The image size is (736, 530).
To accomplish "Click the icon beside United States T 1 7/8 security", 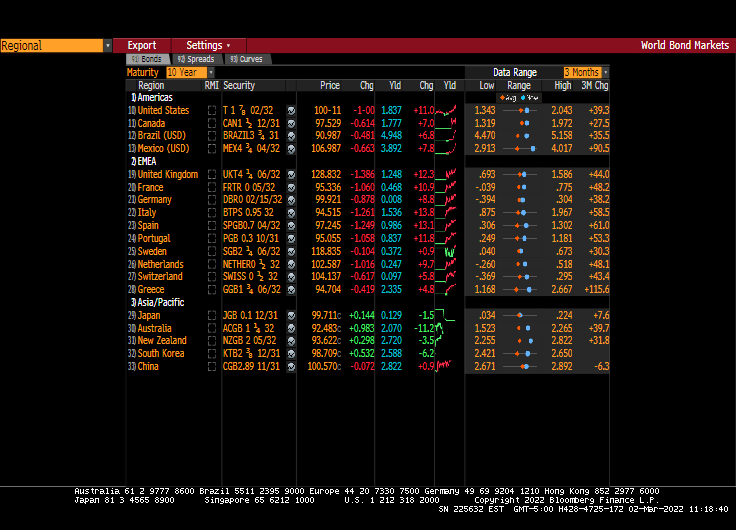I will click(x=291, y=110).
